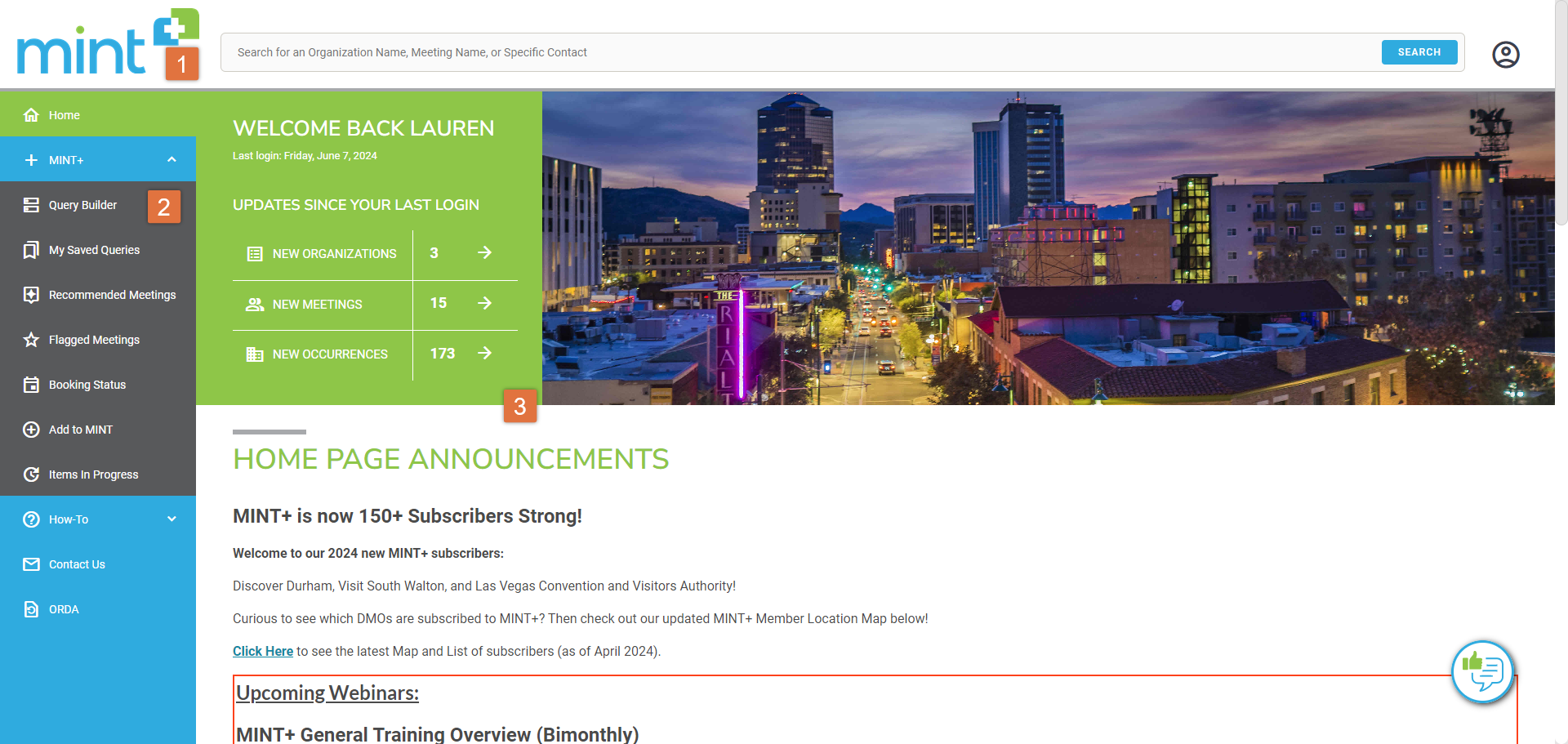
Task: Click the 3 new organizations count
Action: click(434, 253)
